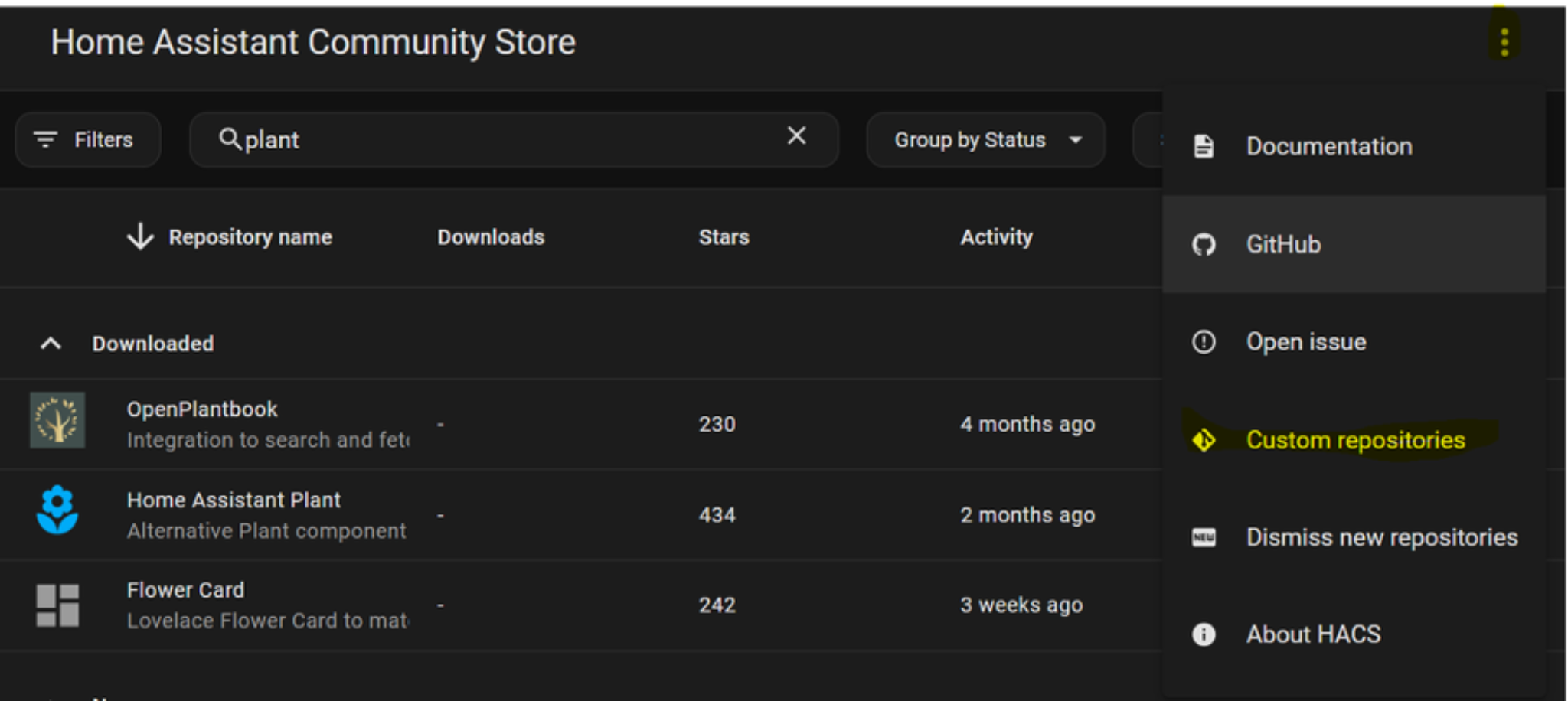Image resolution: width=1568 pixels, height=701 pixels.
Task: Open the three-dot overflow menu
Action: pos(1504,42)
